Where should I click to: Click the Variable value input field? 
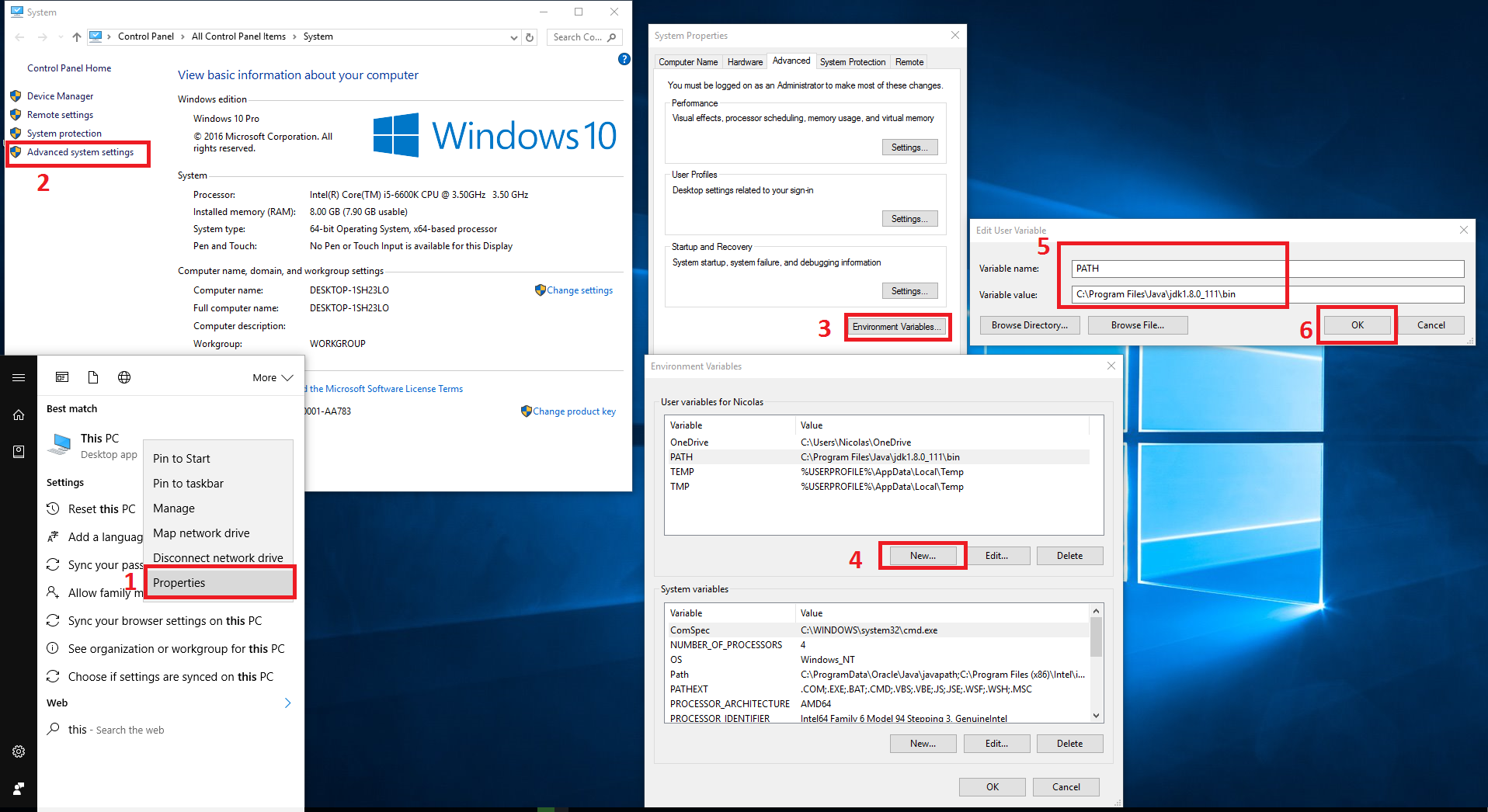pos(1267,294)
